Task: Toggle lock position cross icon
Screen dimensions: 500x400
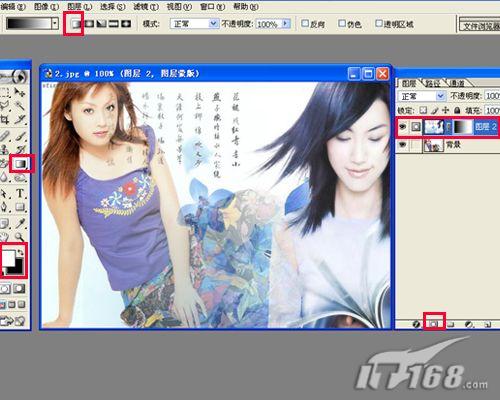Action: [445, 110]
